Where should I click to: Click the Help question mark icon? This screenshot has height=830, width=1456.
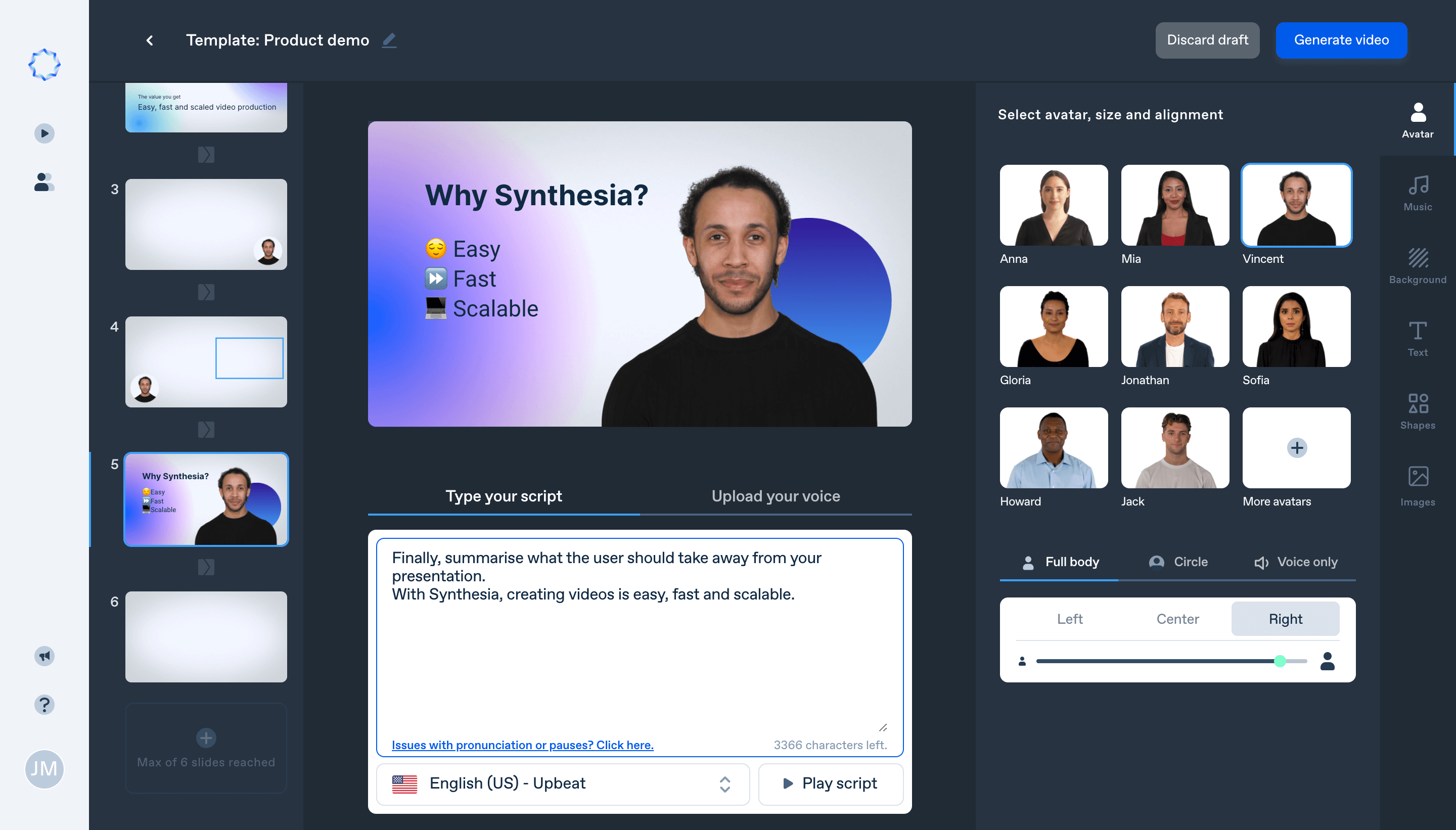(44, 703)
